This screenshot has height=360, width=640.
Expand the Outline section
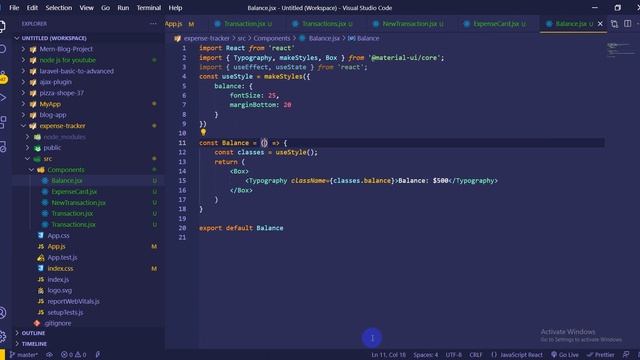33,333
